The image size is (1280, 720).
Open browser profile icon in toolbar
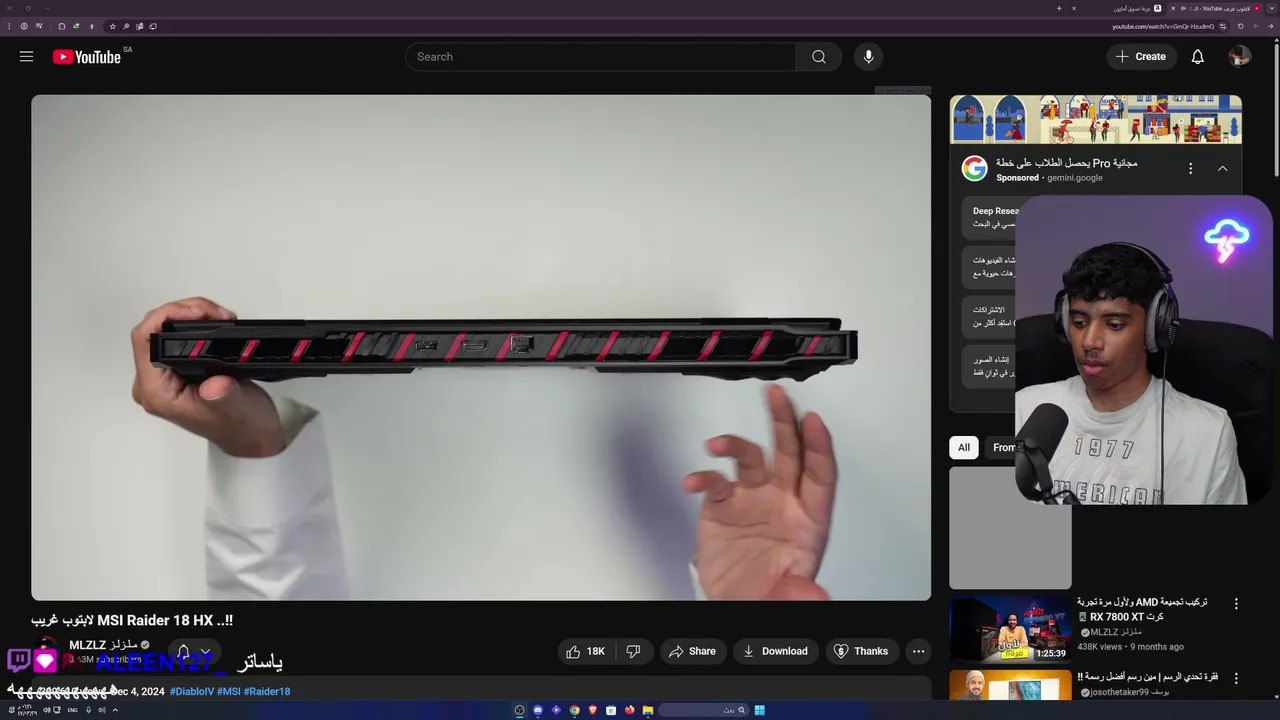pos(24,26)
